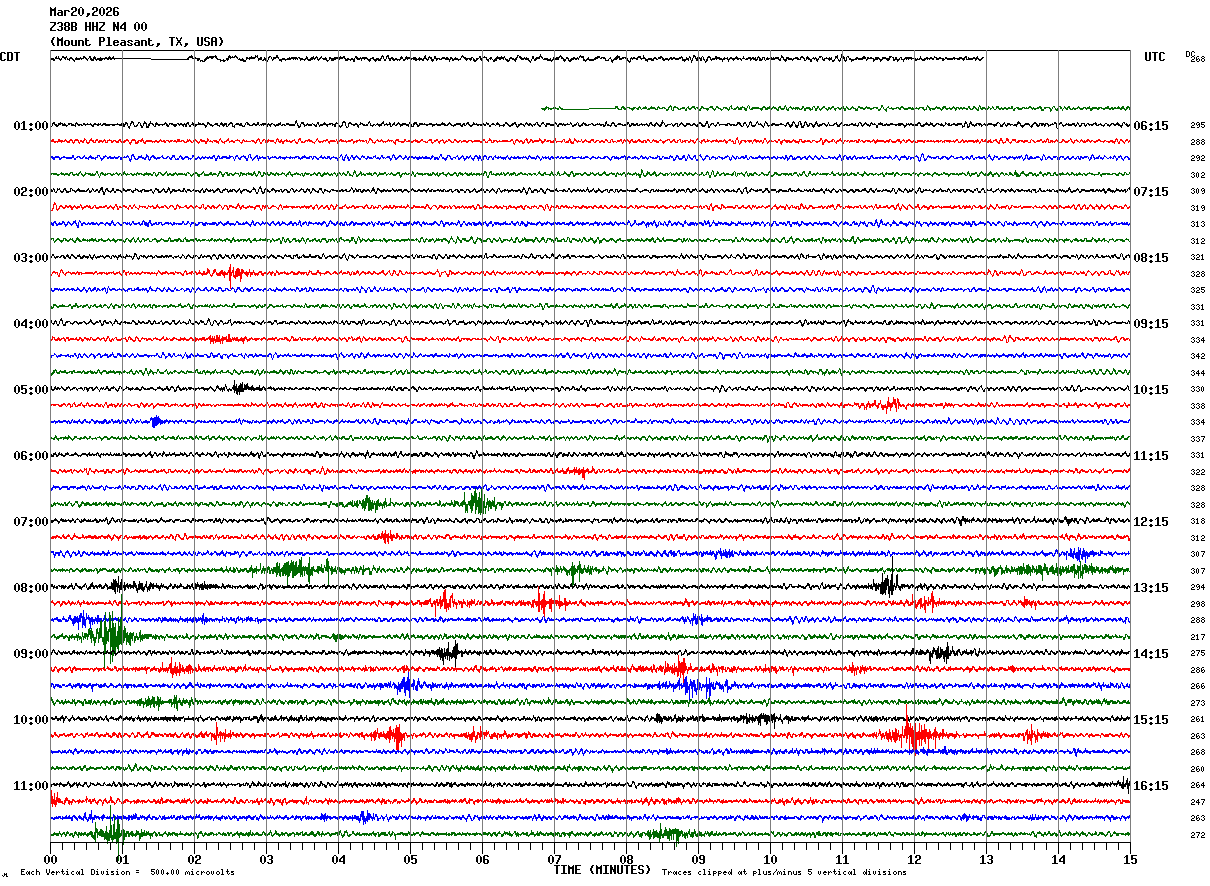Click minute tick 13 on the time axis
Image resolution: width=1210 pixels, height=886 pixels.
[986, 858]
